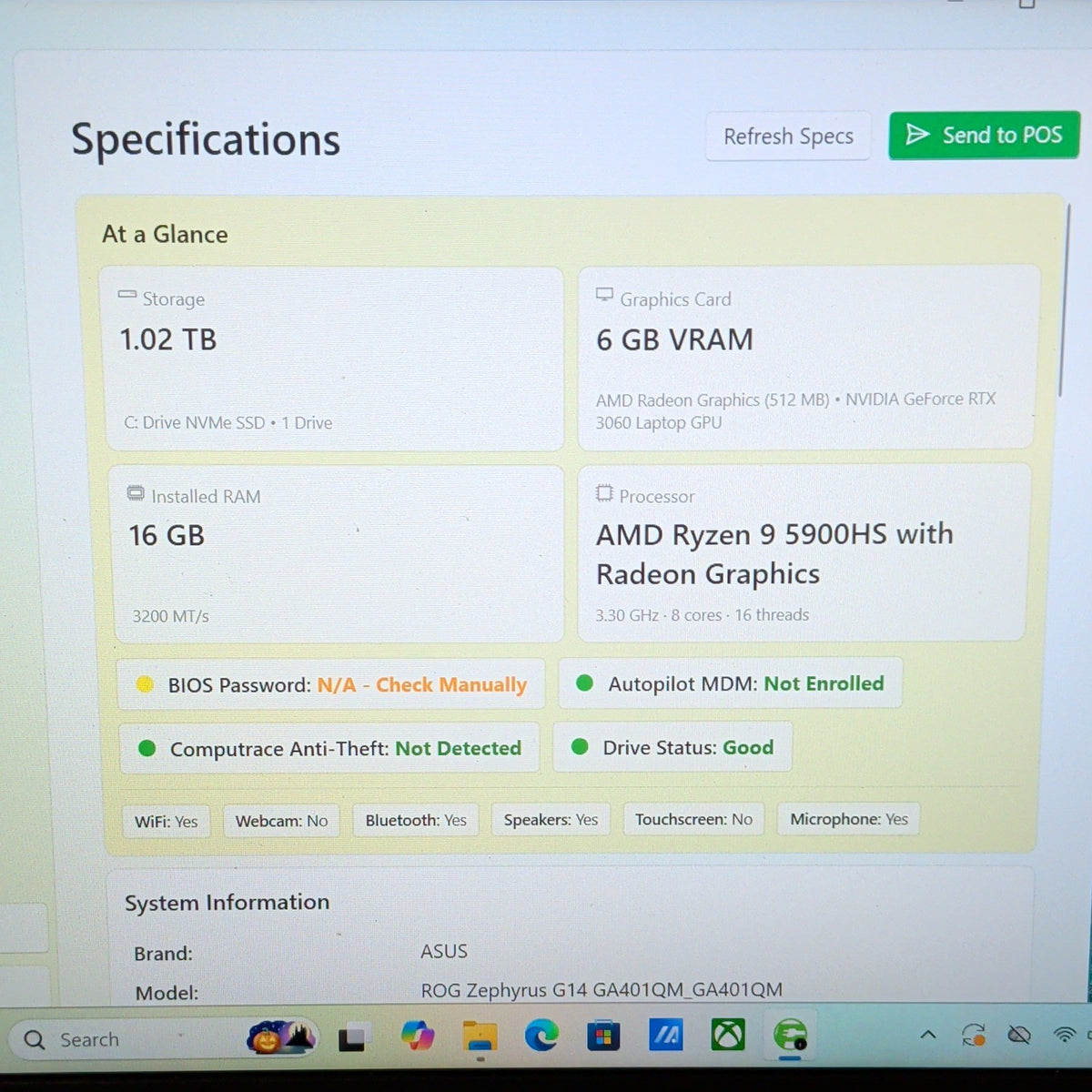
Task: Click the search highlight pumpkin image
Action: coord(281,1036)
